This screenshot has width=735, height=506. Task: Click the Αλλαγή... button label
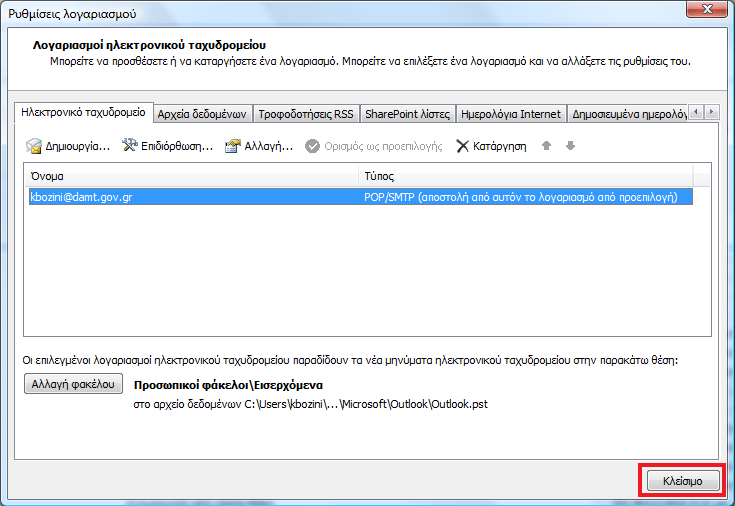pos(269,146)
